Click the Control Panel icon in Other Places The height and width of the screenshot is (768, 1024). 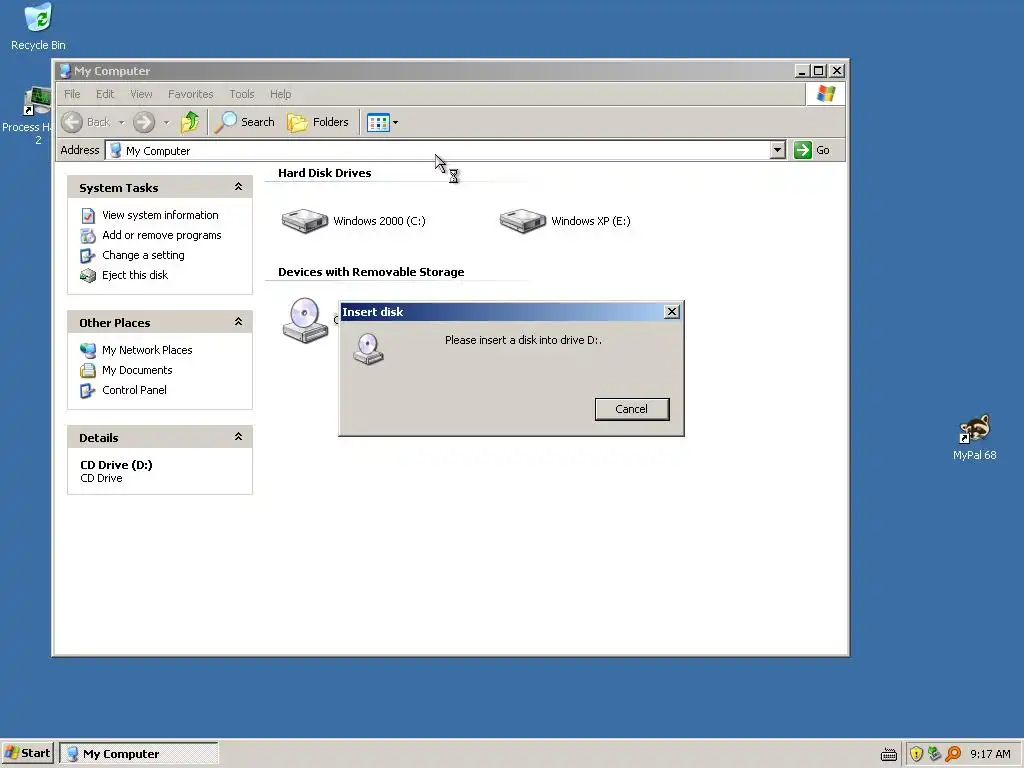(x=88, y=391)
